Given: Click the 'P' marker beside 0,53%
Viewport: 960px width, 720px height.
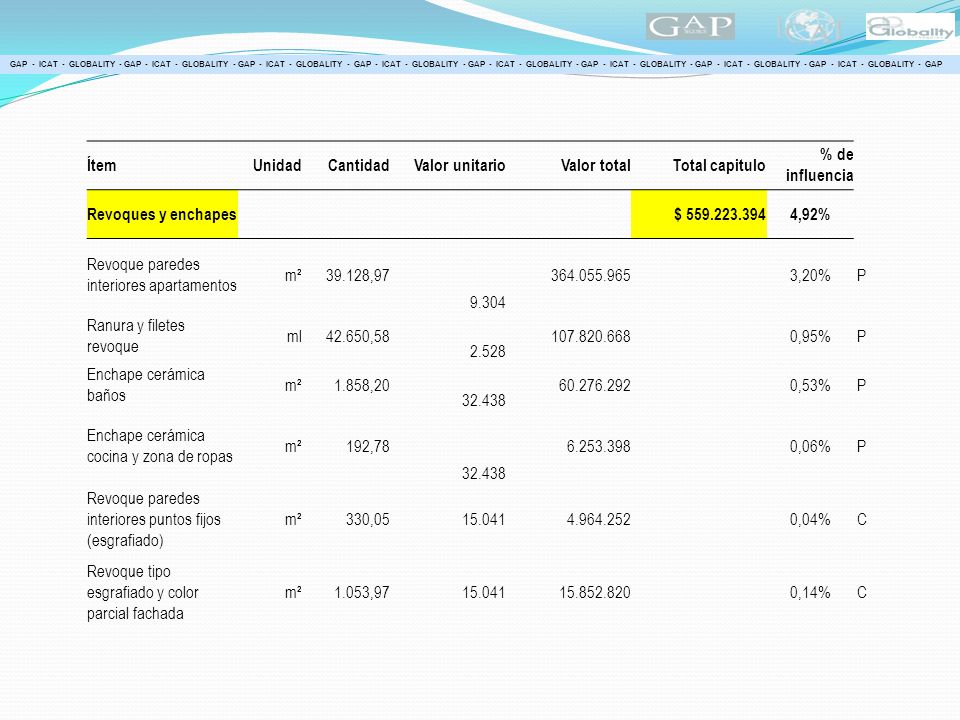Looking at the screenshot, I should coord(861,386).
